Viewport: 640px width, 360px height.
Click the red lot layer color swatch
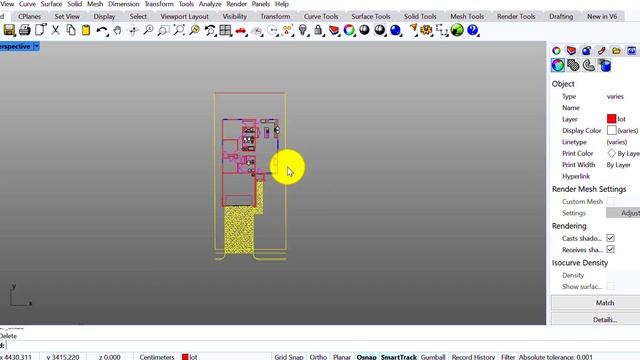[x=611, y=119]
